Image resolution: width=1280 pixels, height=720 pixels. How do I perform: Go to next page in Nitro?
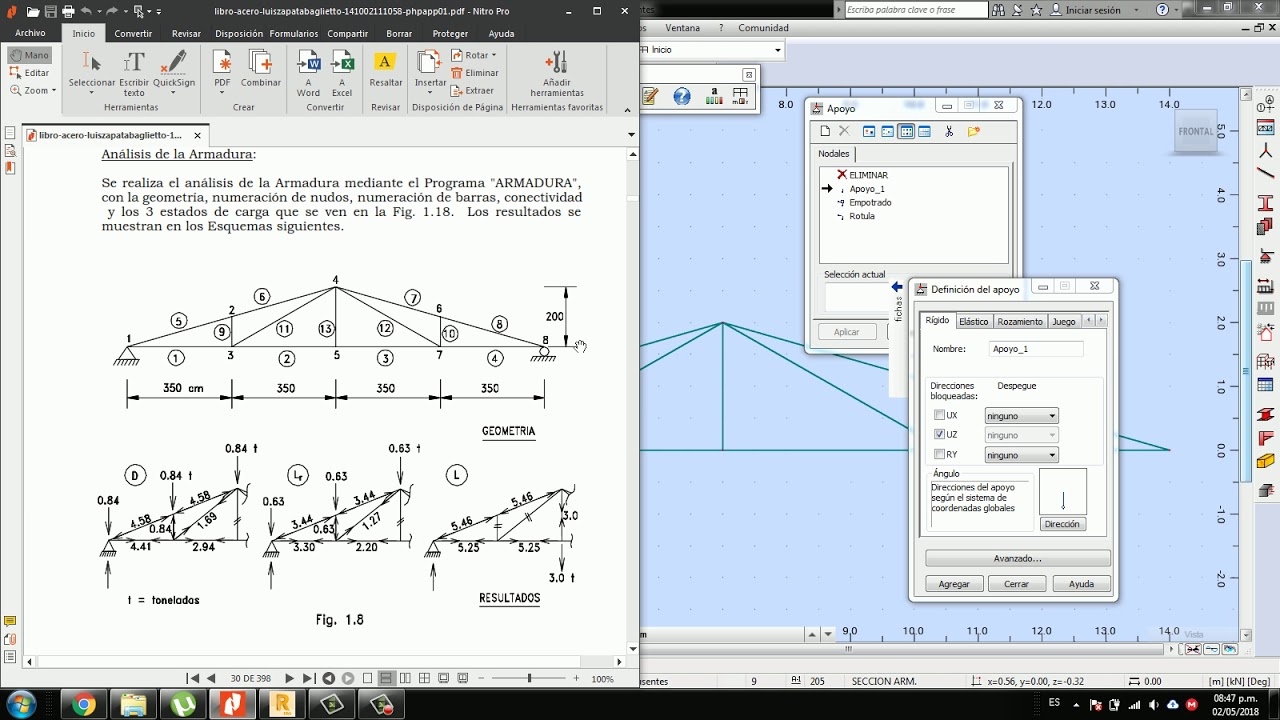(290, 678)
